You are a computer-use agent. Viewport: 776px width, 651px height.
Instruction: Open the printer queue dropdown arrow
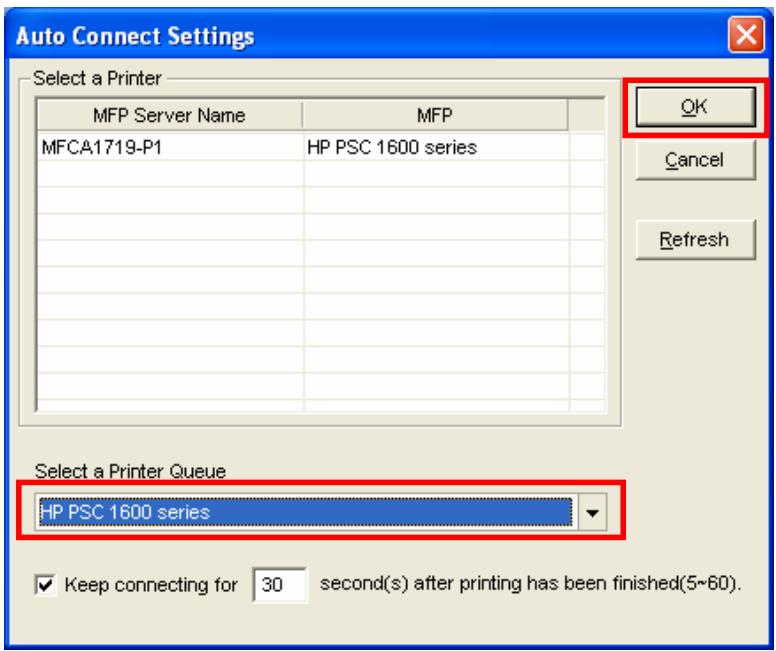592,512
